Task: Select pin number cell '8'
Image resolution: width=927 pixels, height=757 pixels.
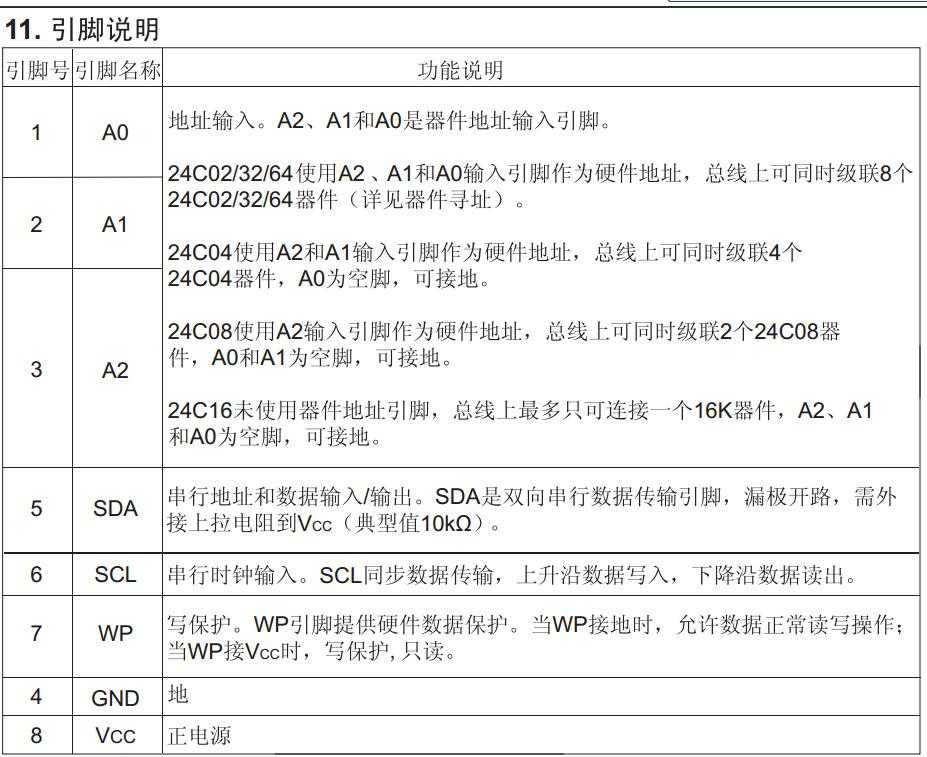Action: click(37, 735)
